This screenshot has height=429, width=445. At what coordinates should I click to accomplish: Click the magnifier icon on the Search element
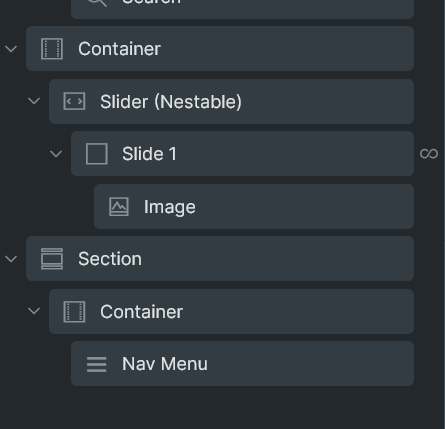click(x=97, y=2)
